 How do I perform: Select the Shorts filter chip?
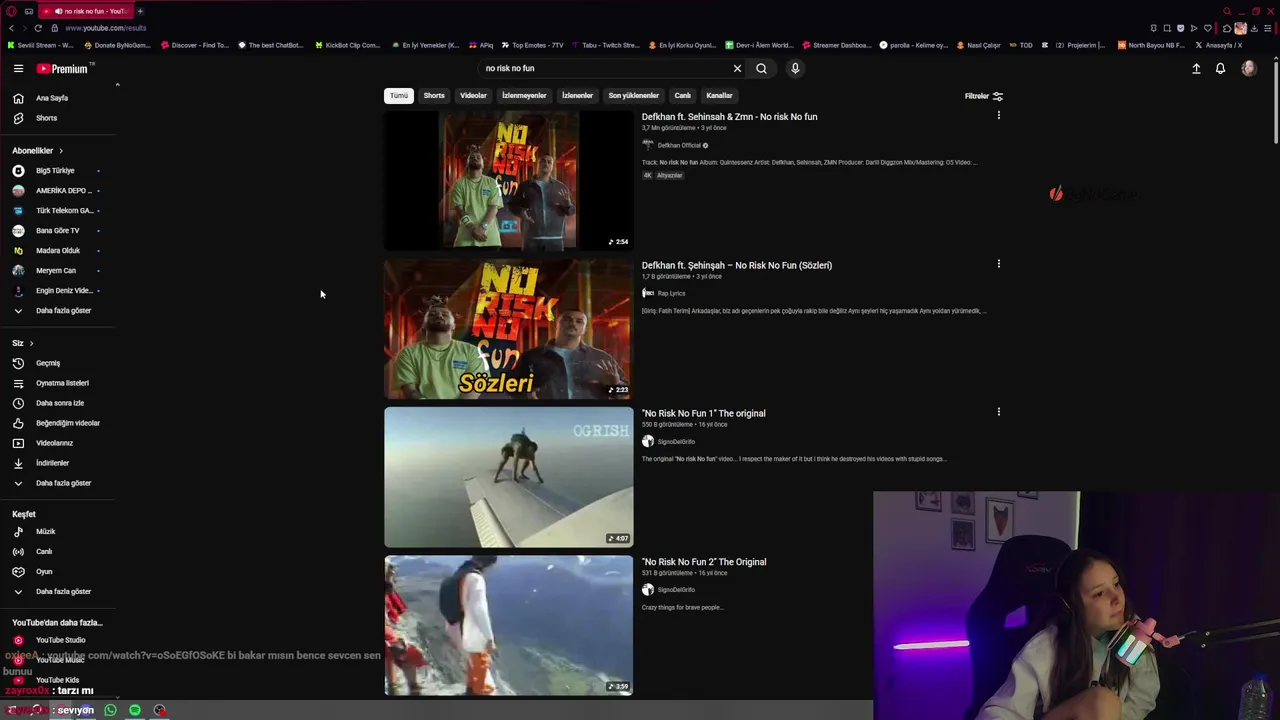pos(434,95)
